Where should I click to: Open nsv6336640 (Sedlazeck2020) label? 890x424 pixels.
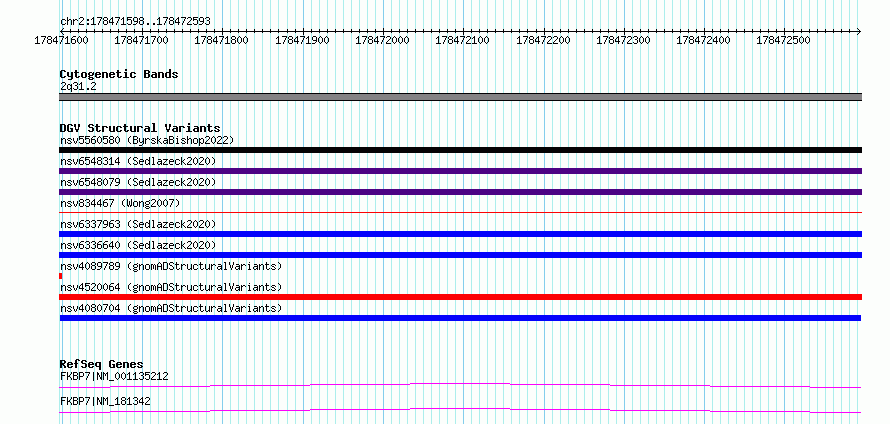pyautogui.click(x=138, y=245)
